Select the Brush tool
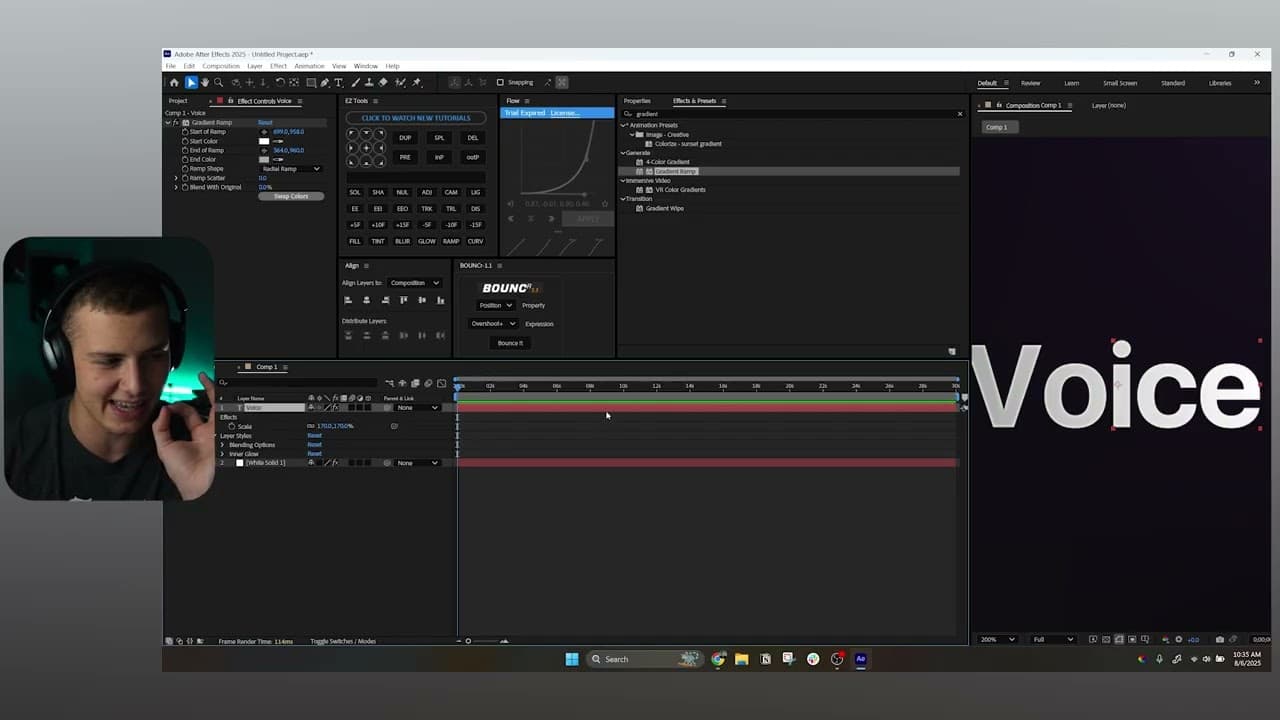 (x=354, y=83)
